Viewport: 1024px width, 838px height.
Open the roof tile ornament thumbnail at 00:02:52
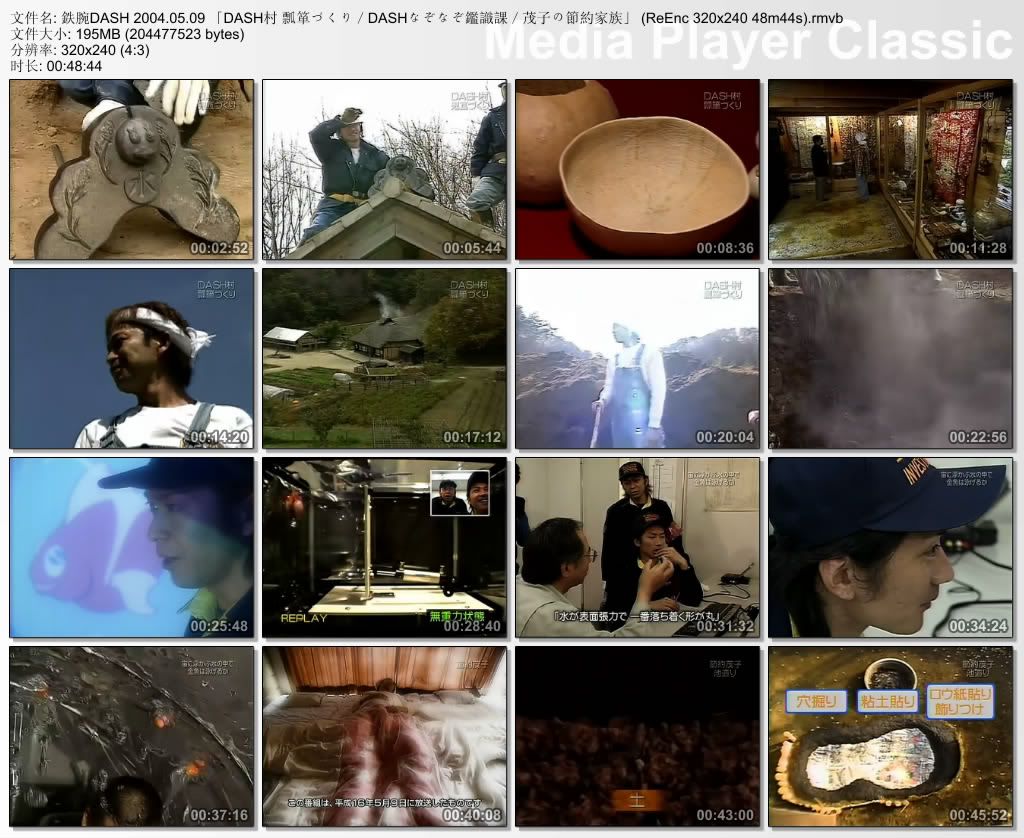(132, 170)
